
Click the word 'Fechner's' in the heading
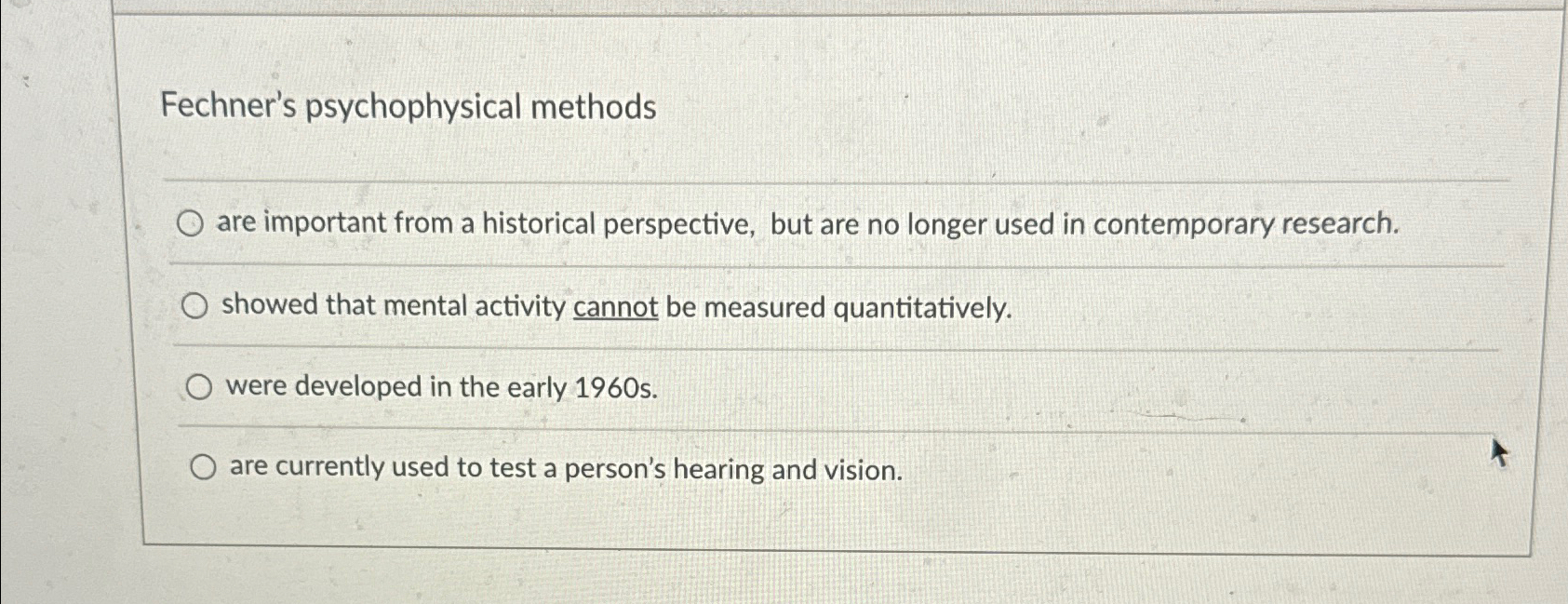coord(230,107)
